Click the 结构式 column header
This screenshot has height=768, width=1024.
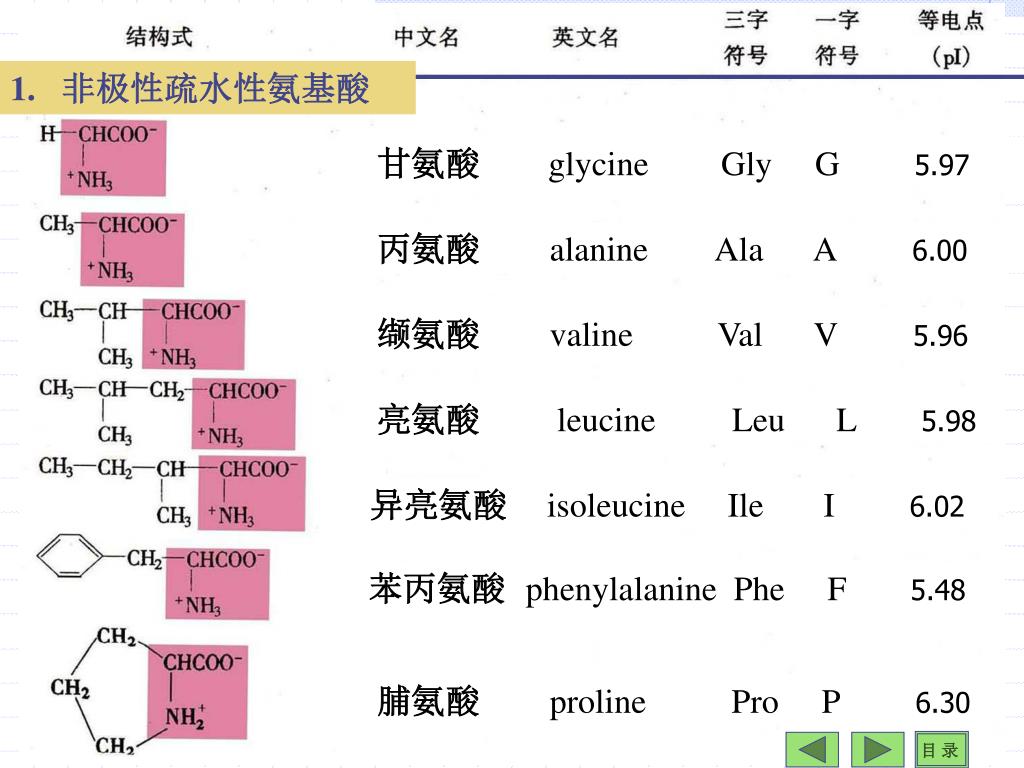pyautogui.click(x=159, y=37)
